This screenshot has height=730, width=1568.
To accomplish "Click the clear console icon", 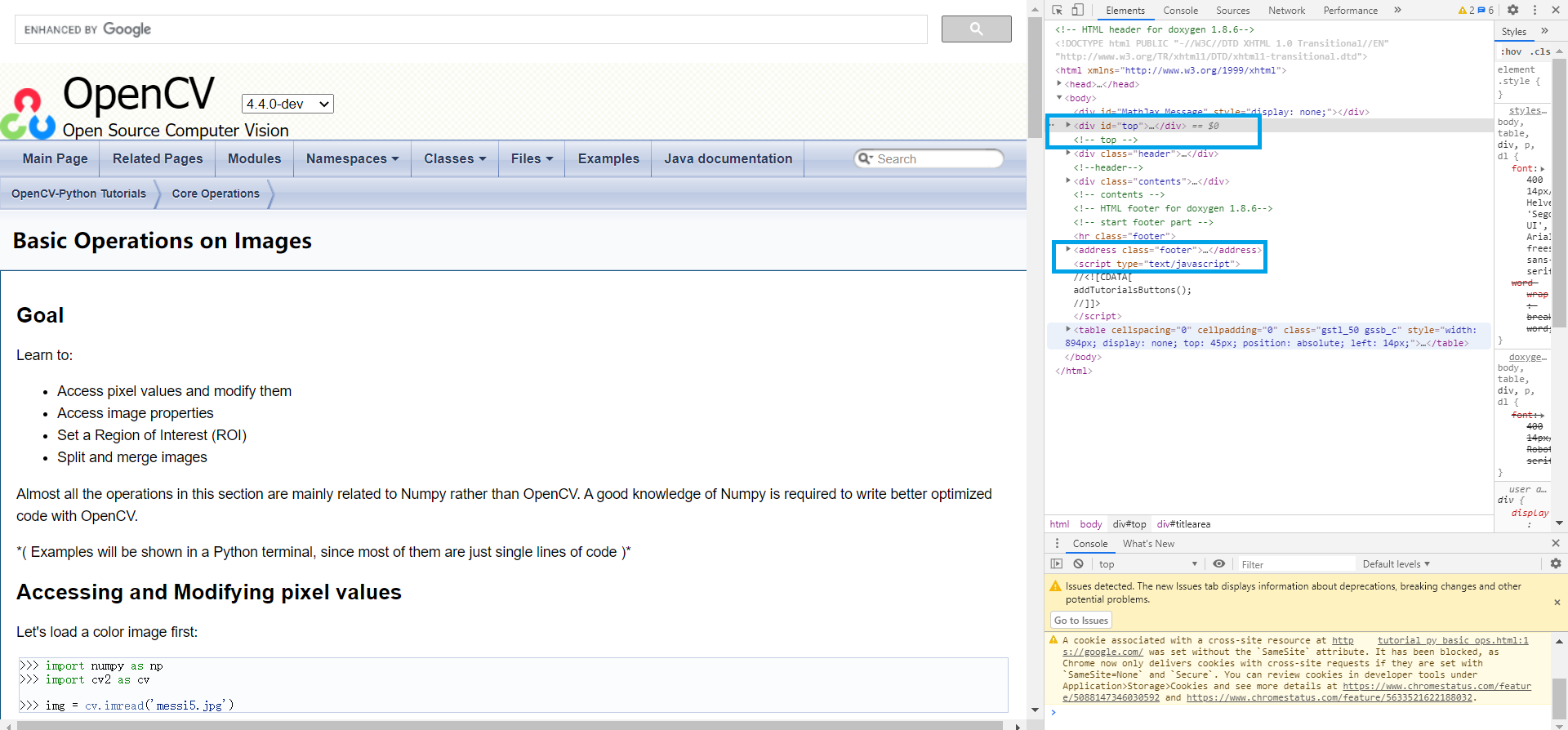I will [1078, 563].
